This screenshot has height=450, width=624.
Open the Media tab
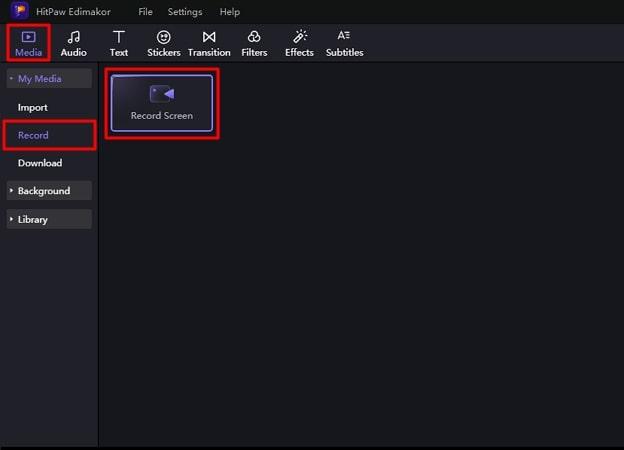[x=29, y=43]
